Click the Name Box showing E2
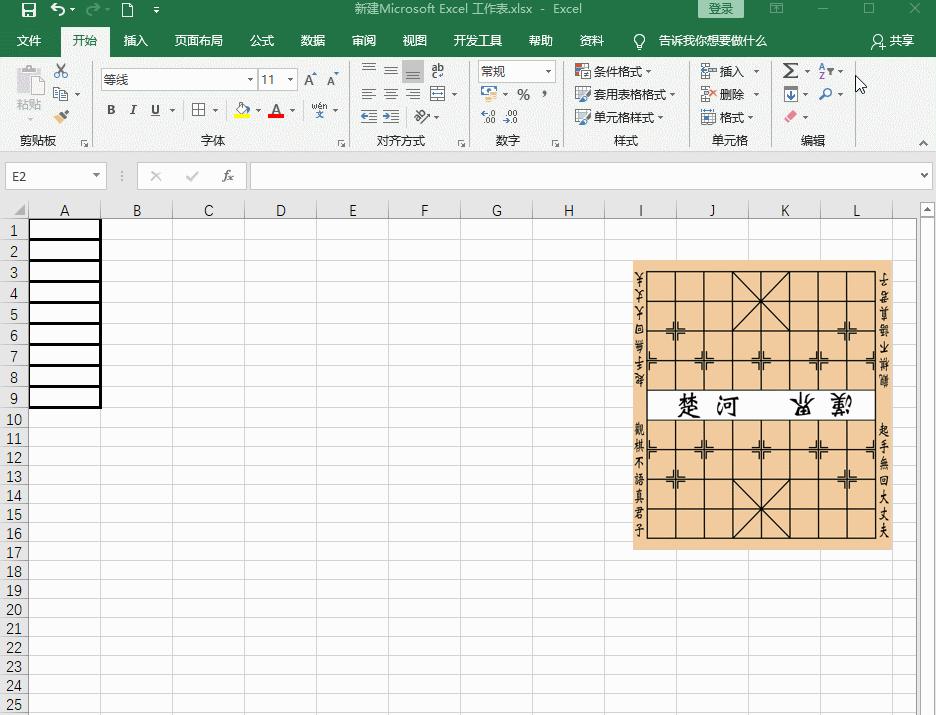The width and height of the screenshot is (936, 715). [x=48, y=175]
